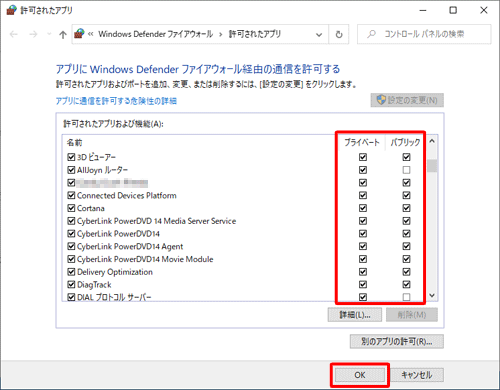Toggle the AllJoyn ルーター name checkbox
Viewport: 500px width, 390px height.
point(71,170)
